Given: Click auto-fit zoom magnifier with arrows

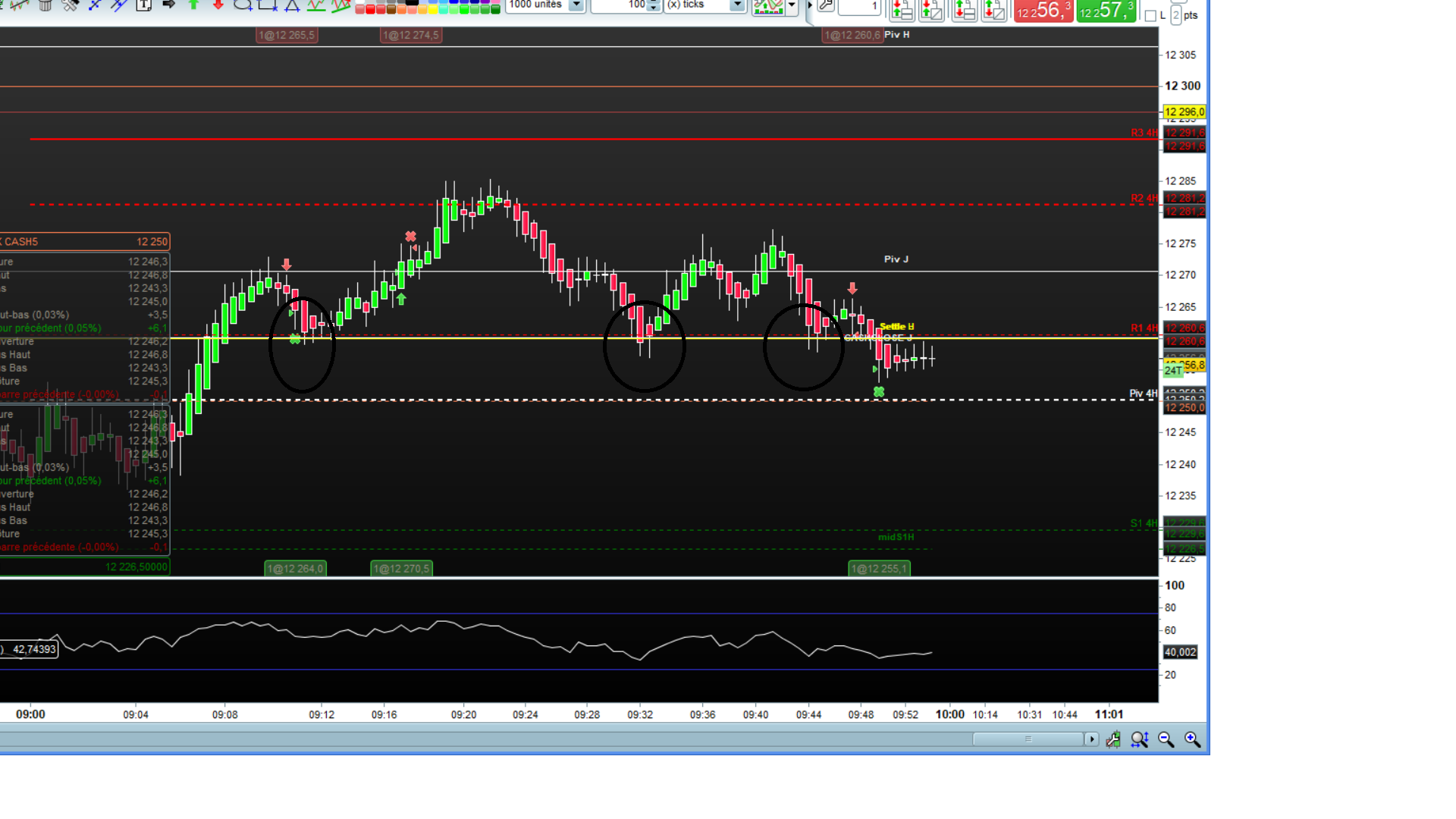Looking at the screenshot, I should (1139, 739).
